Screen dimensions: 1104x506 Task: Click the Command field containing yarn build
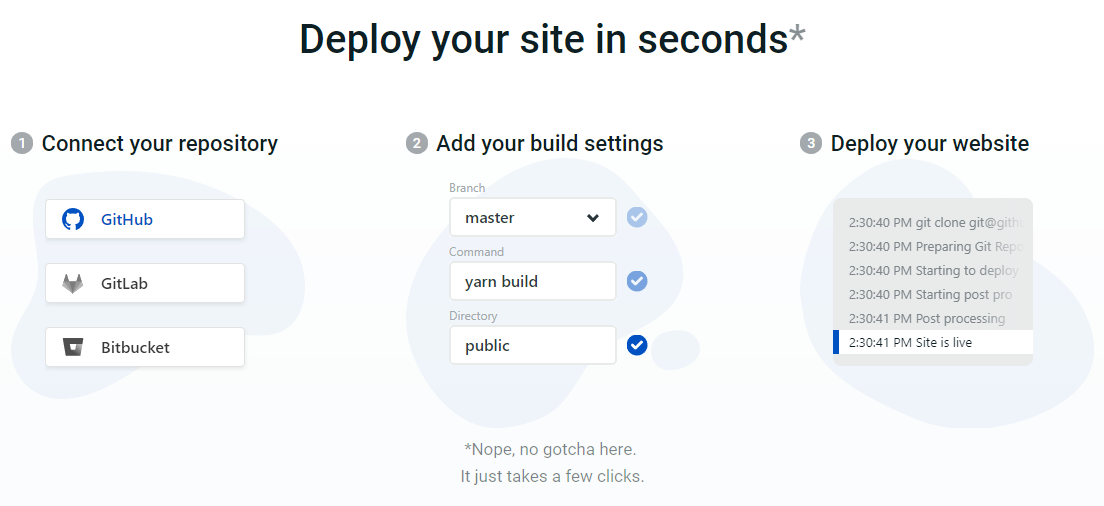532,281
